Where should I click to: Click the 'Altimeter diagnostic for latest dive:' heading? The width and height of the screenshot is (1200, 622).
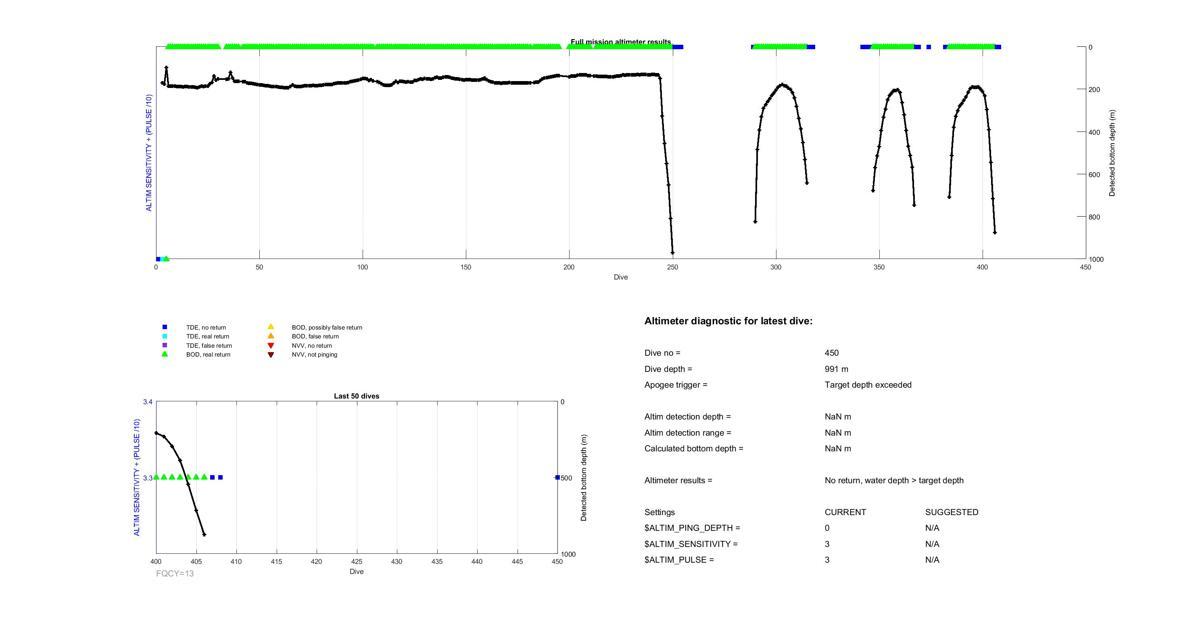(729, 321)
